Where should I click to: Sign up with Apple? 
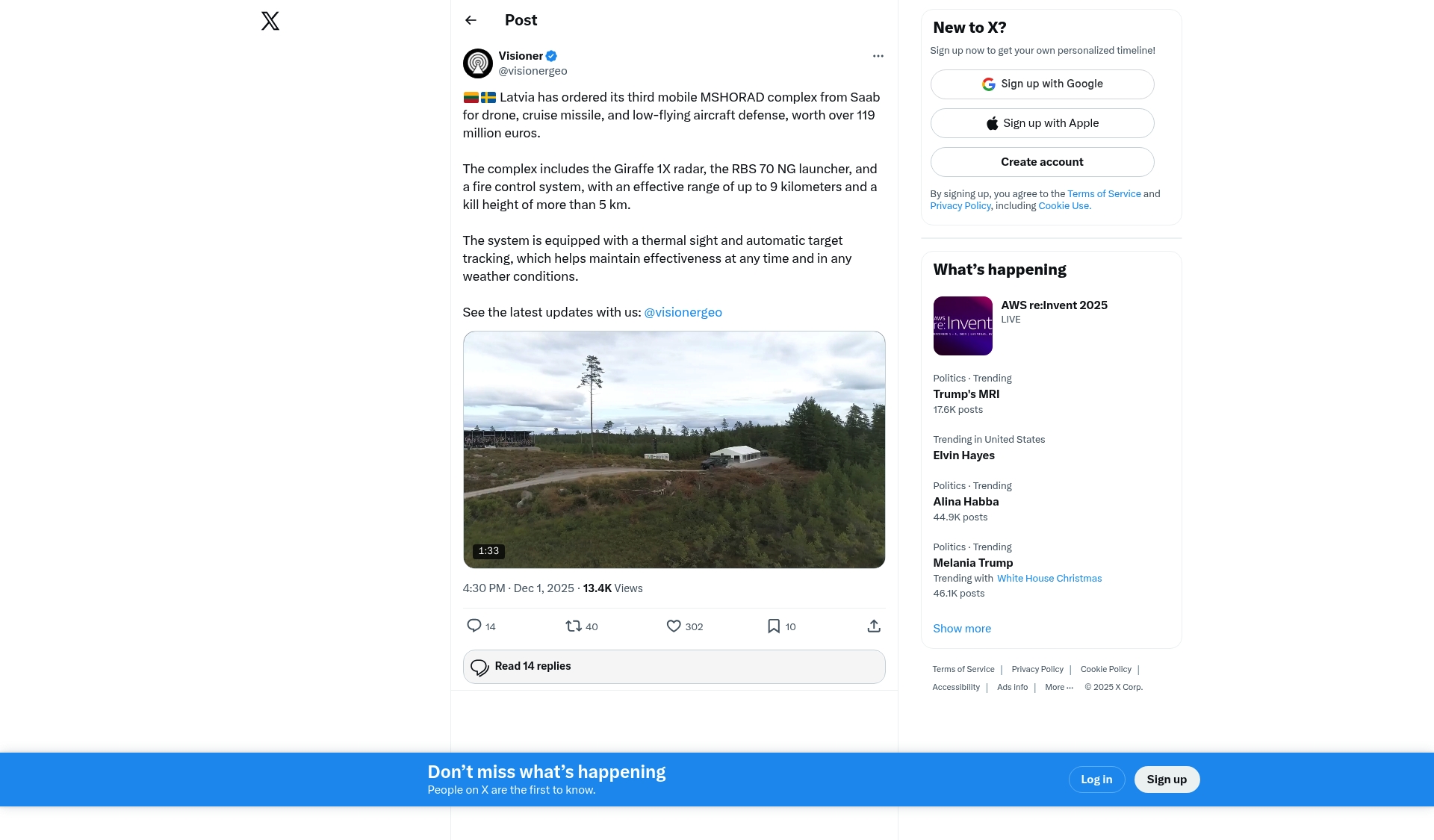click(x=1042, y=123)
